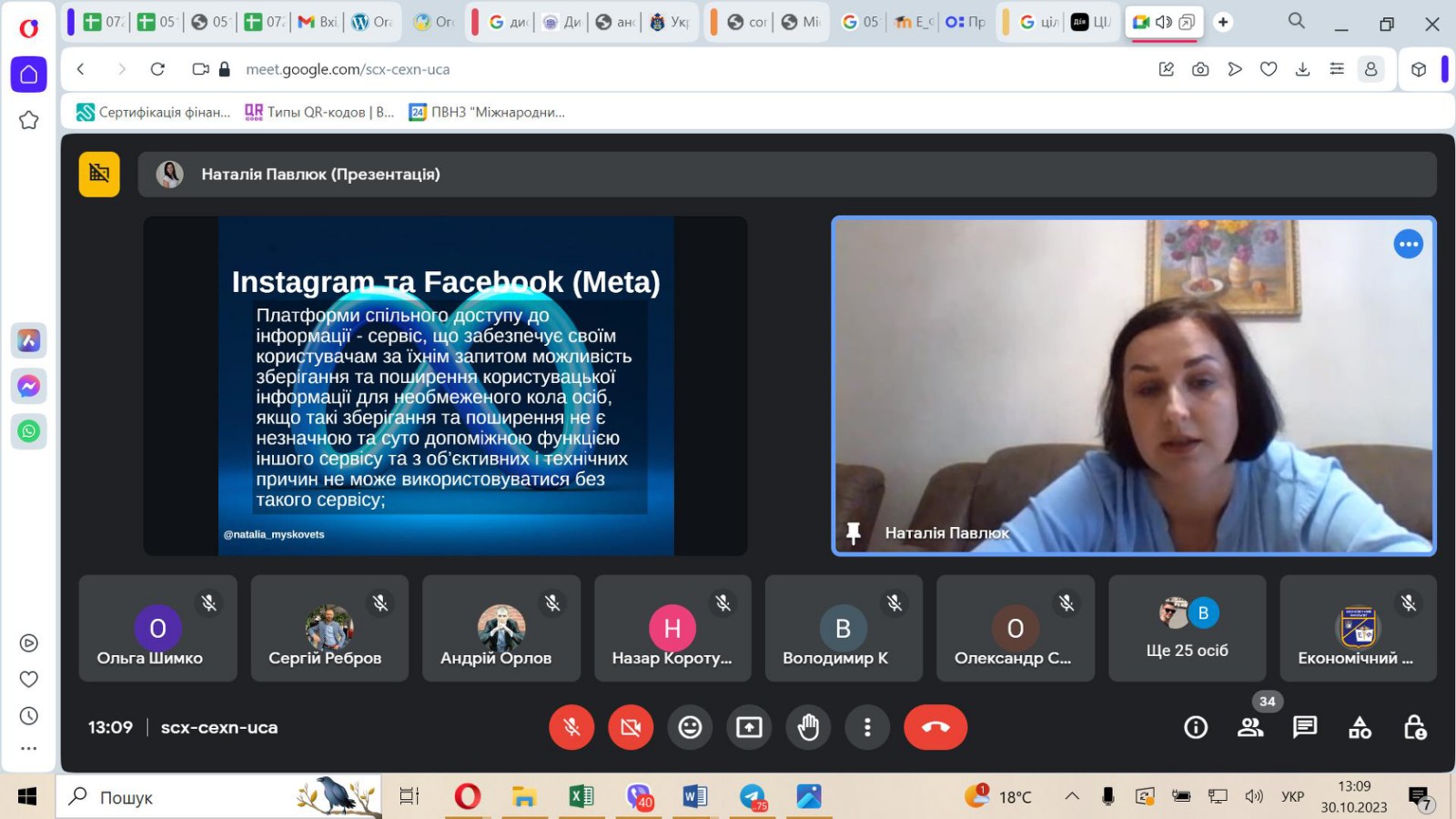Leave the call with red hang-up button
Screen dimensions: 1456x819
pyautogui.click(x=935, y=727)
